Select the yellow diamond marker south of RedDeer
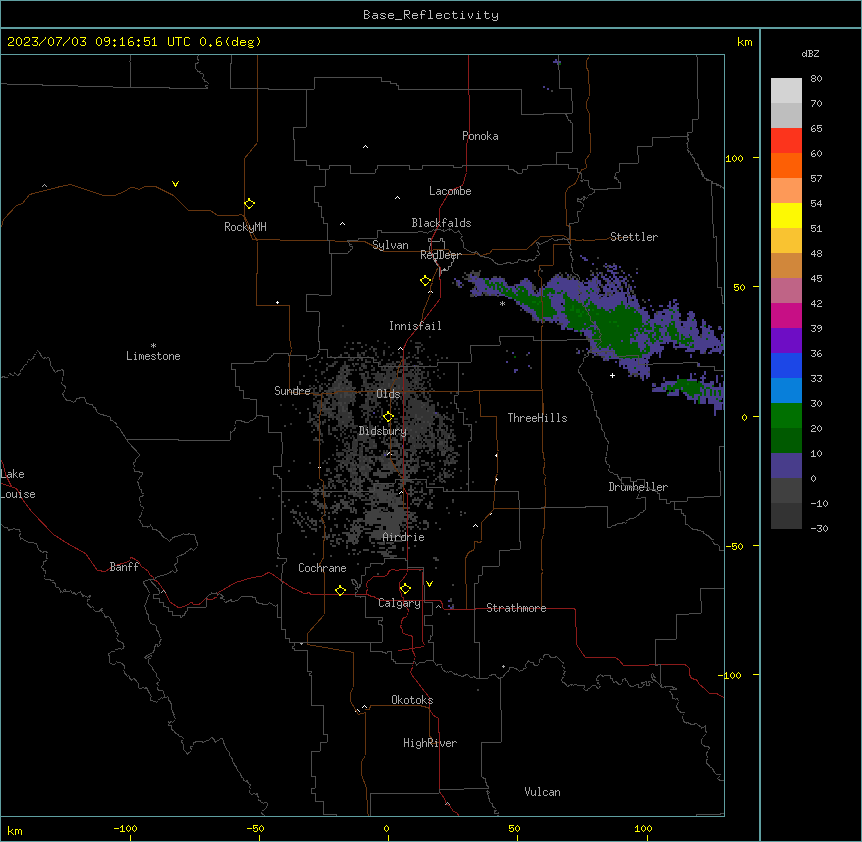Screen dimensions: 862x842 click(x=425, y=281)
